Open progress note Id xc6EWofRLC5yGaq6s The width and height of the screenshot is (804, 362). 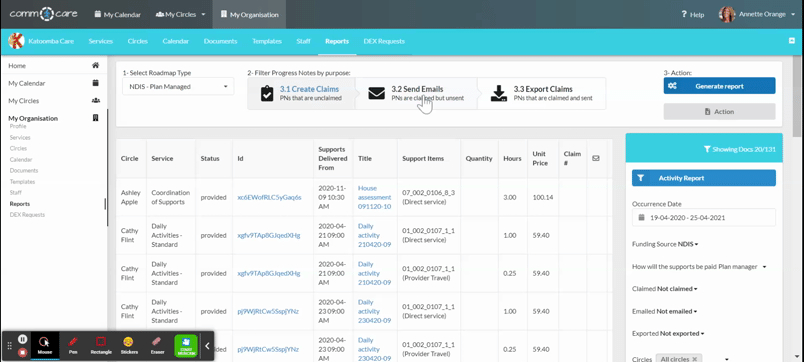point(269,197)
